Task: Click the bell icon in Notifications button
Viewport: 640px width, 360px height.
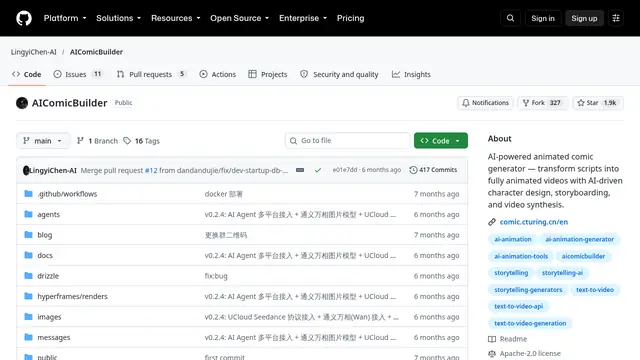Action: tap(466, 103)
